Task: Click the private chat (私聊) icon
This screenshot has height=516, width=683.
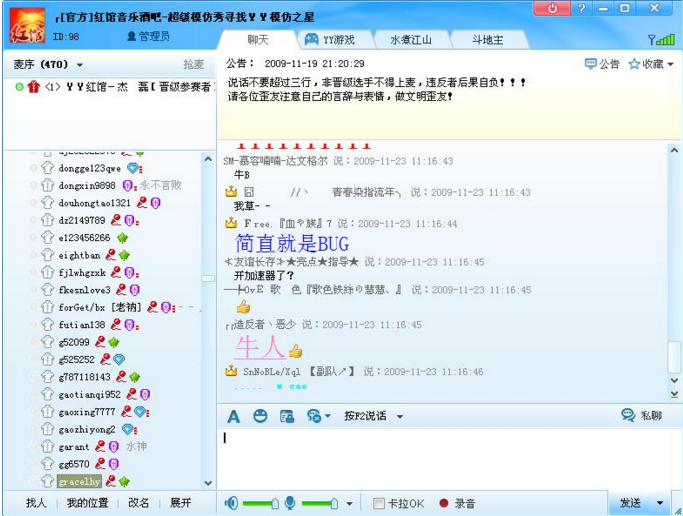Action: pyautogui.click(x=641, y=415)
